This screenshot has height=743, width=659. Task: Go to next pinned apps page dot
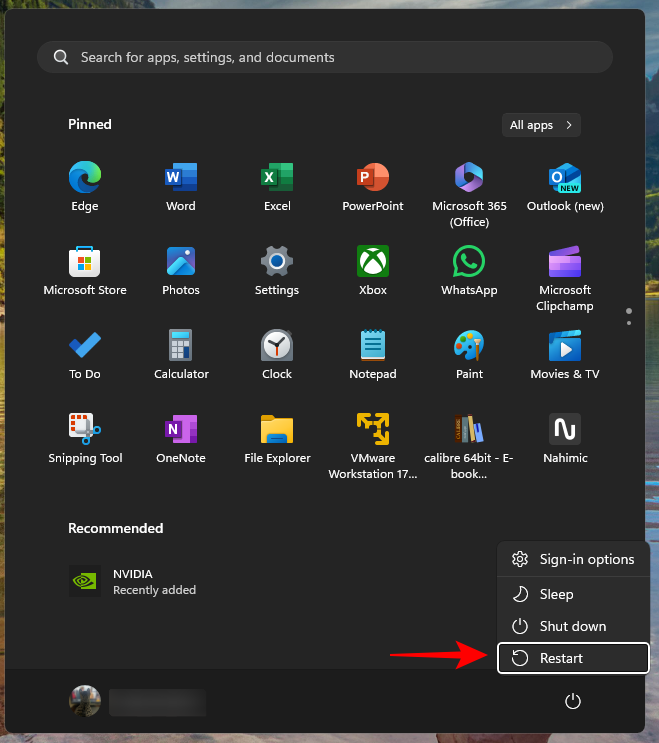click(x=629, y=323)
